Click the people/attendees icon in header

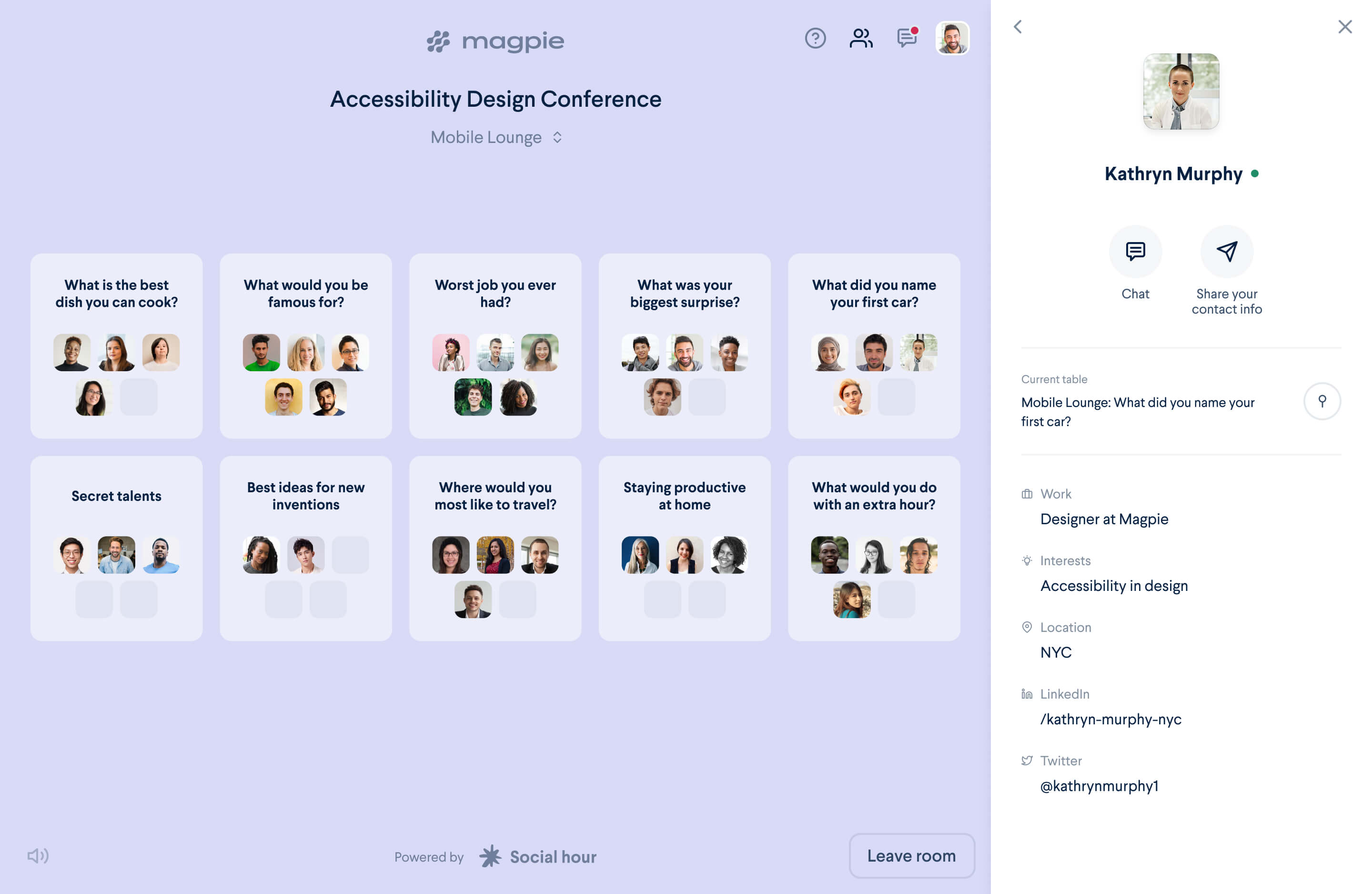coord(861,38)
